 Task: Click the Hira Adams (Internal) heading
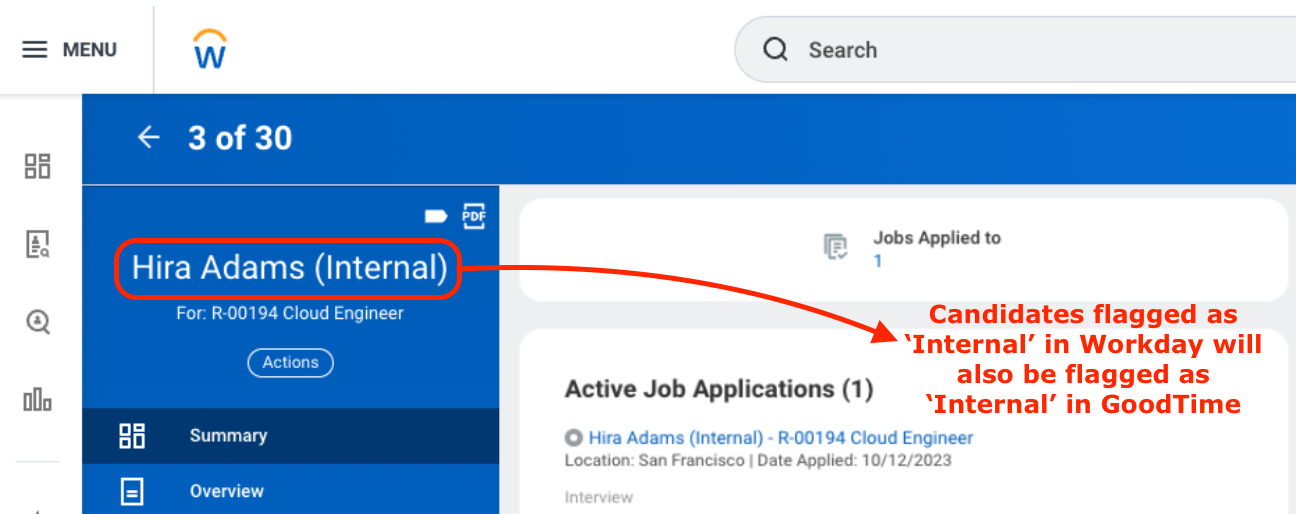pos(289,268)
